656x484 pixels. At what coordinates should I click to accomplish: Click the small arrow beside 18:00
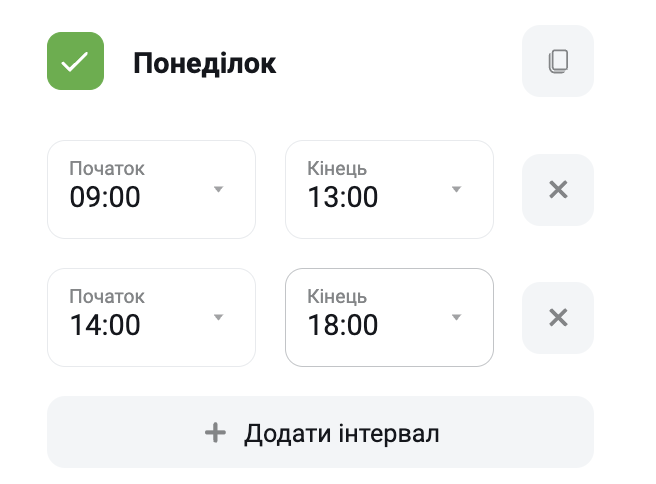[456, 318]
